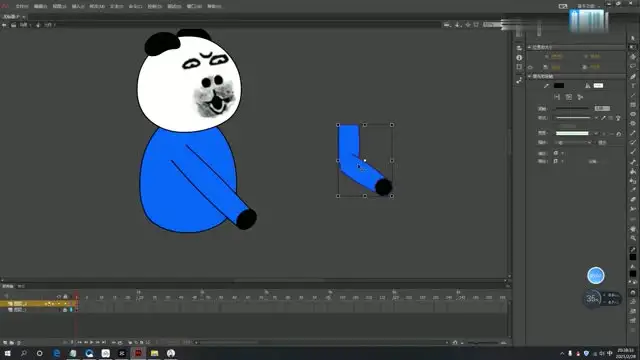This screenshot has width=640, height=360.
Task: Select the Zoom magnifier tool
Action: (x=633, y=238)
